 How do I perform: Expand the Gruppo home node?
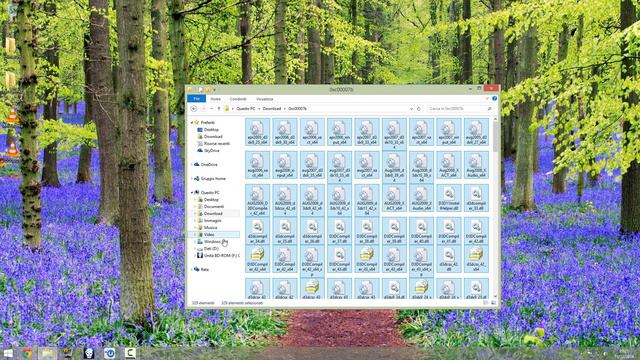coord(192,178)
